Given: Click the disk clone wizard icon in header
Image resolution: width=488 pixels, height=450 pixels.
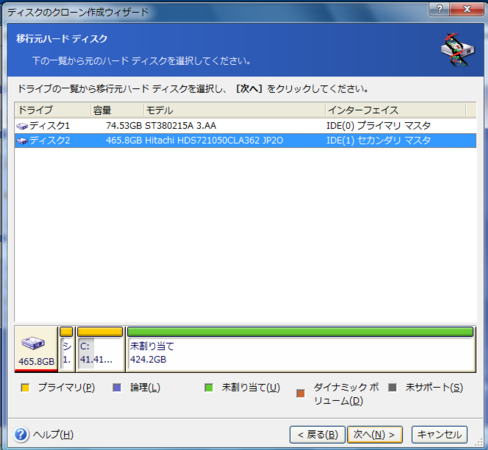Looking at the screenshot, I should 457,49.
